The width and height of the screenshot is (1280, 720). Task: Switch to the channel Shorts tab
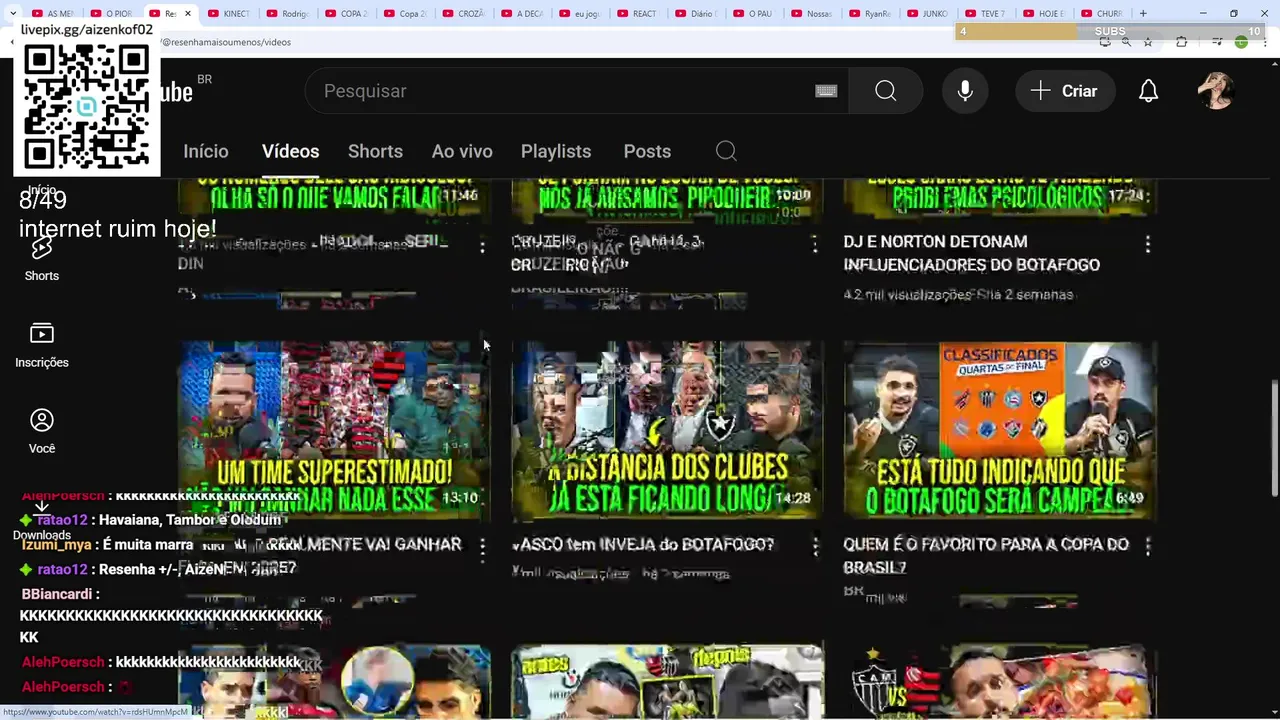pyautogui.click(x=375, y=151)
